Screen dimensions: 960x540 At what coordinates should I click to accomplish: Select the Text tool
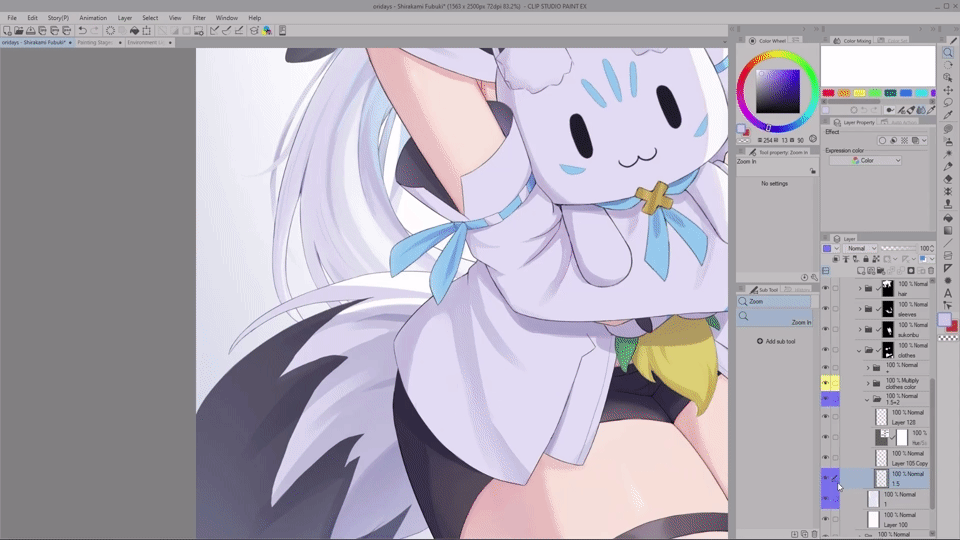(948, 293)
